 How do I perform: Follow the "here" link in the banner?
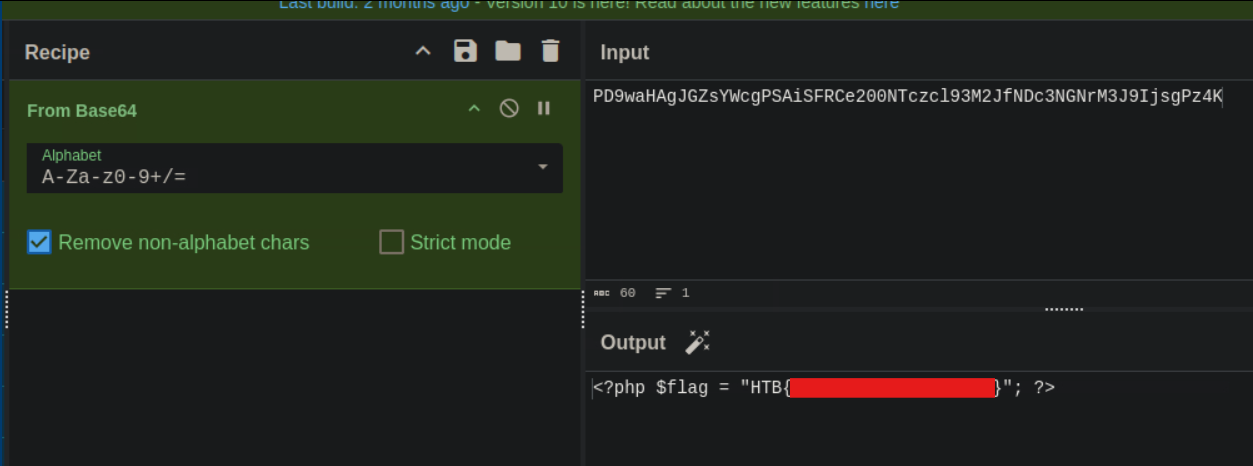pos(881,5)
